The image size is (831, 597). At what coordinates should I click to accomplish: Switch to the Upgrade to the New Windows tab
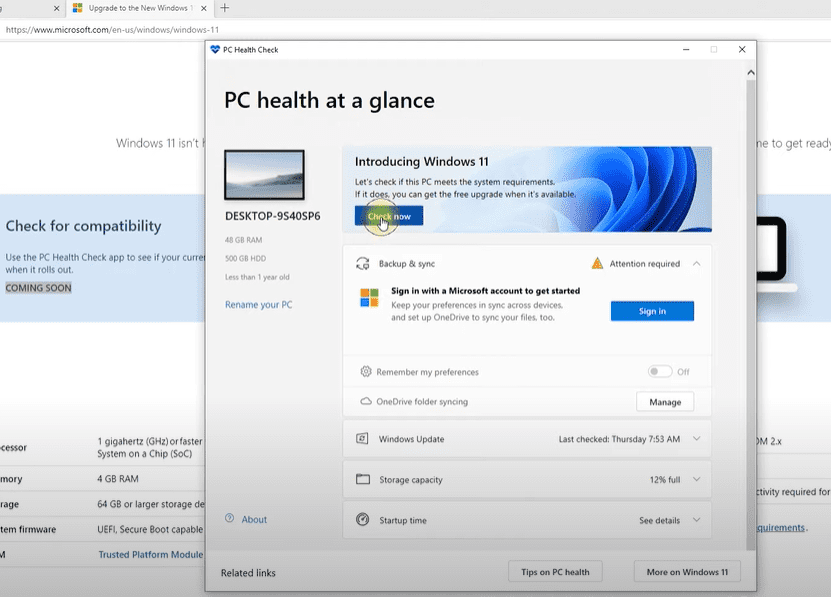pos(138,8)
